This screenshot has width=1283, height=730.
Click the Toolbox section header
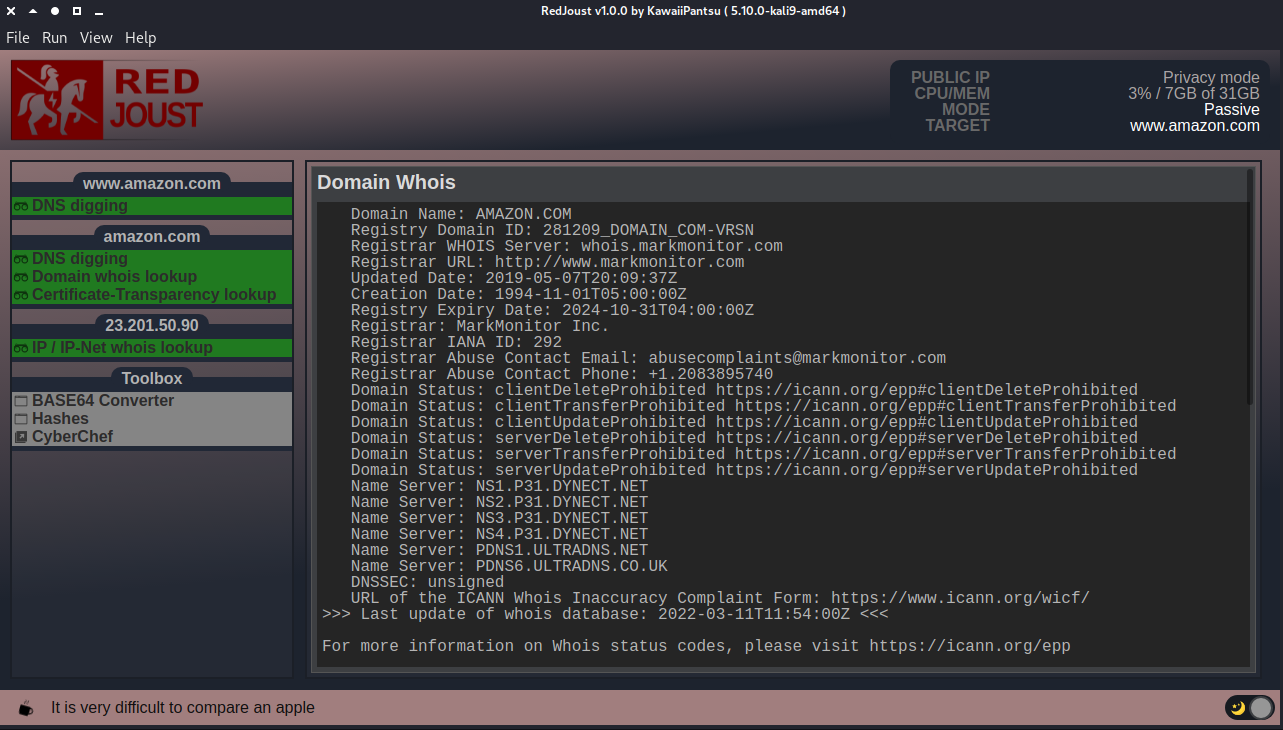pyautogui.click(x=152, y=379)
